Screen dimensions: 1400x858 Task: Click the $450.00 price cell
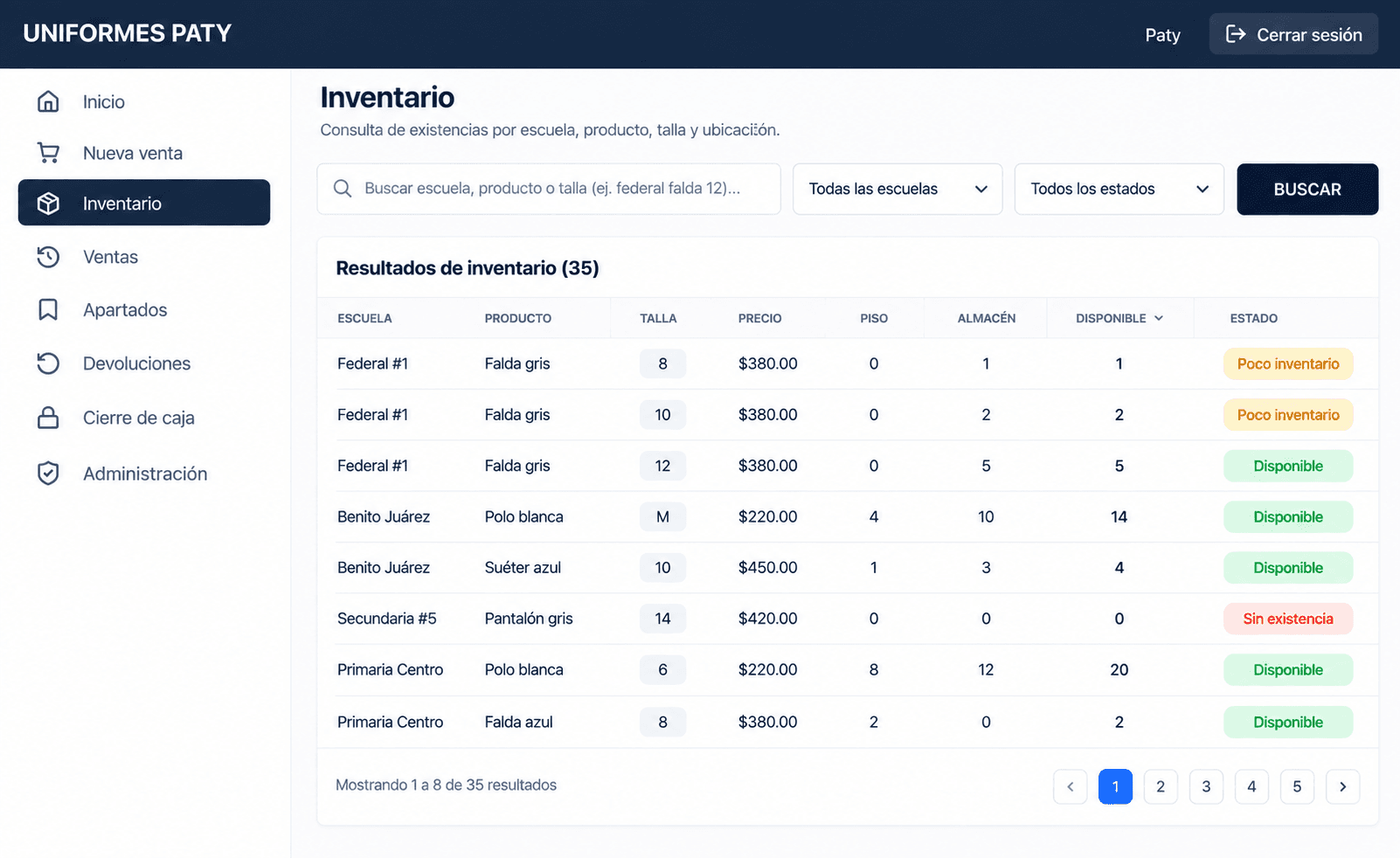(x=767, y=568)
